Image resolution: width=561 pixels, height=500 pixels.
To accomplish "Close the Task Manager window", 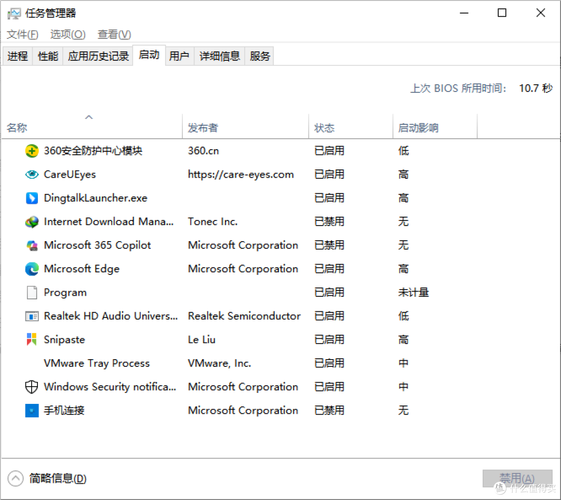I will (540, 13).
